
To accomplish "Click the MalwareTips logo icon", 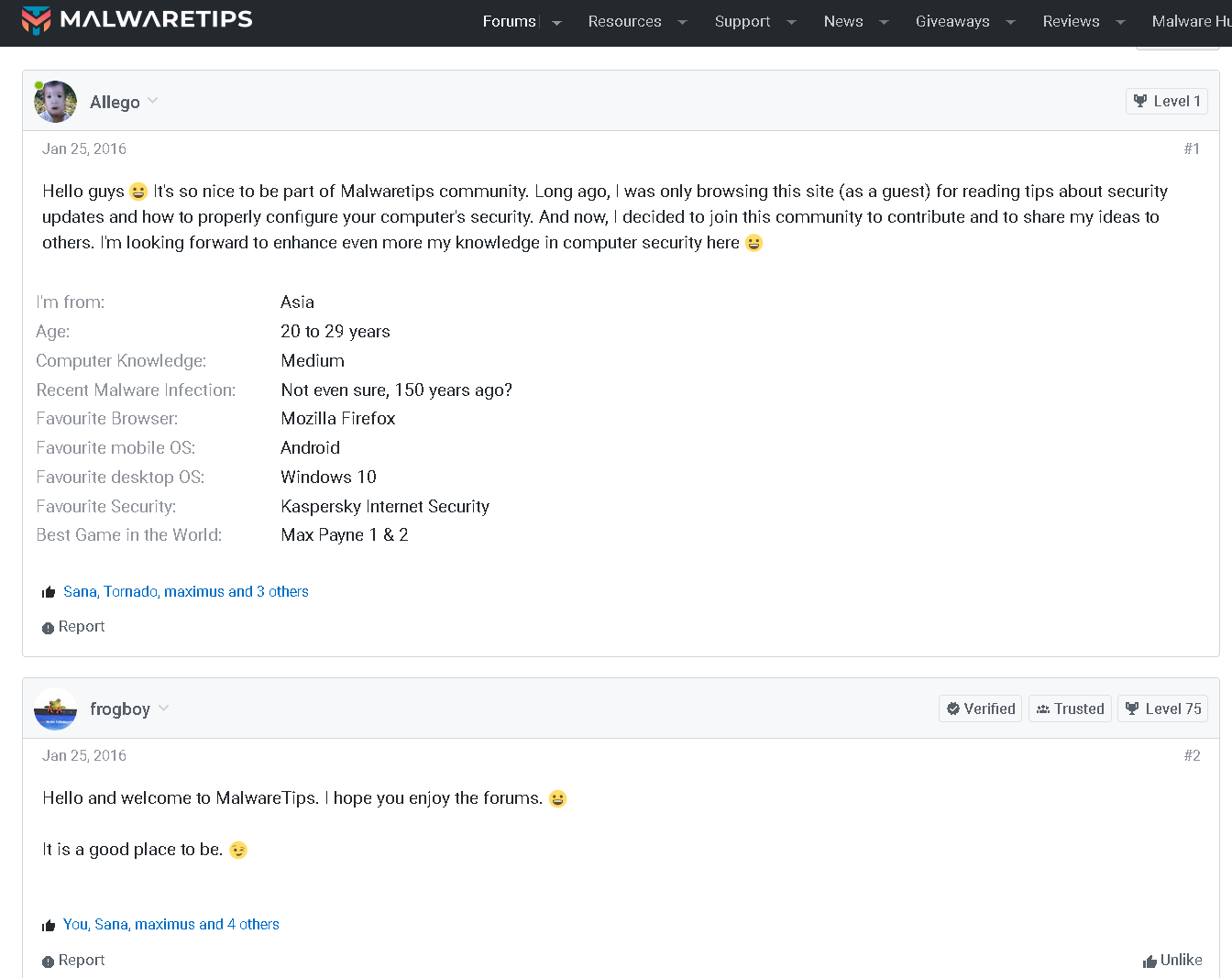I will click(x=37, y=20).
